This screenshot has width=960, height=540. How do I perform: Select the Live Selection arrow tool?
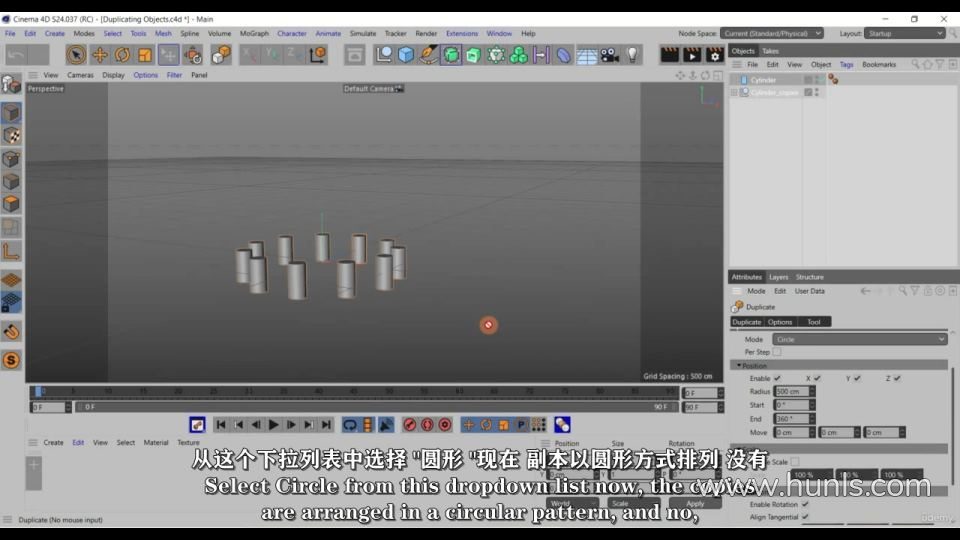tap(76, 55)
